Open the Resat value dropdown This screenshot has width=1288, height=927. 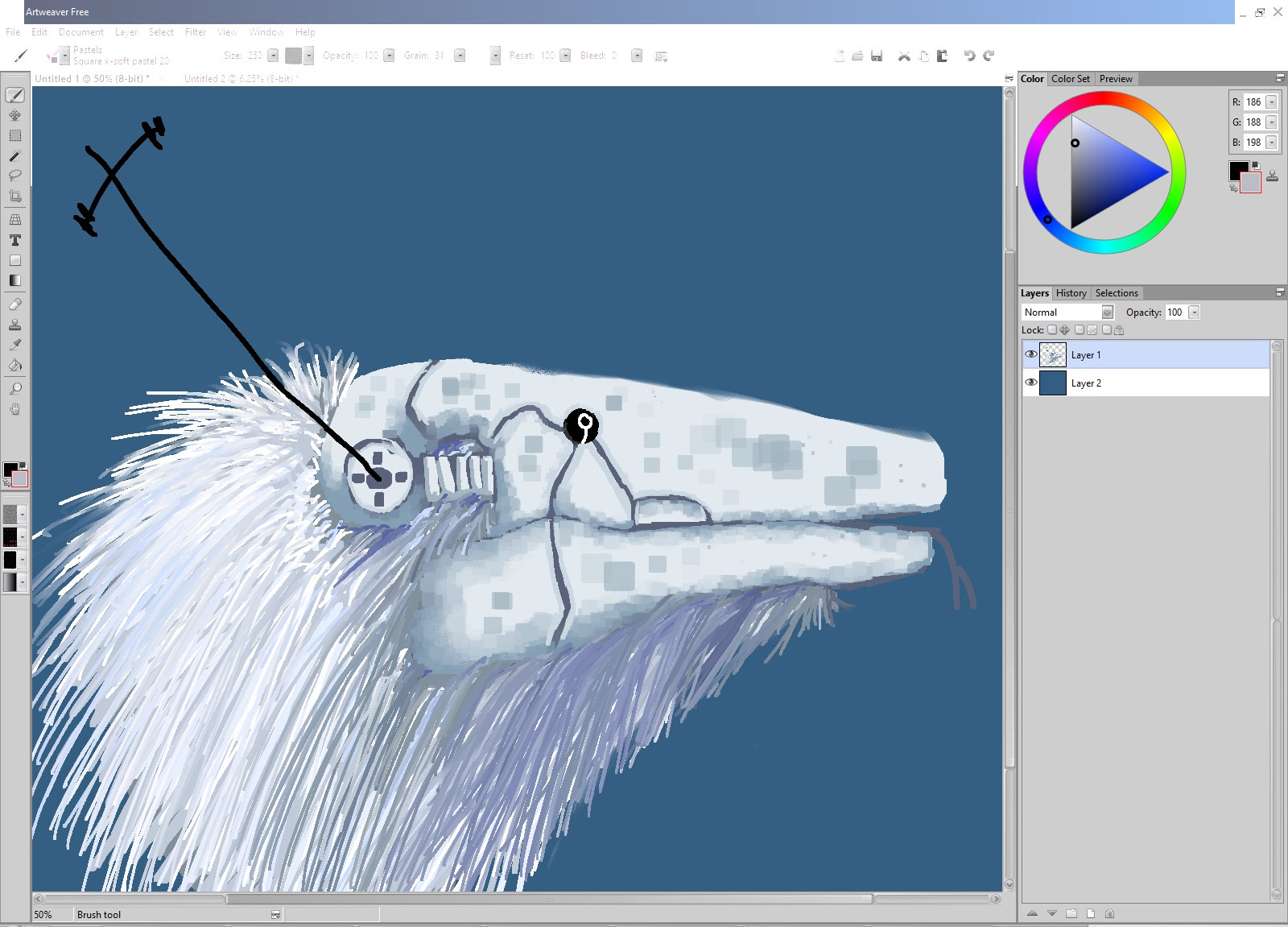point(565,56)
